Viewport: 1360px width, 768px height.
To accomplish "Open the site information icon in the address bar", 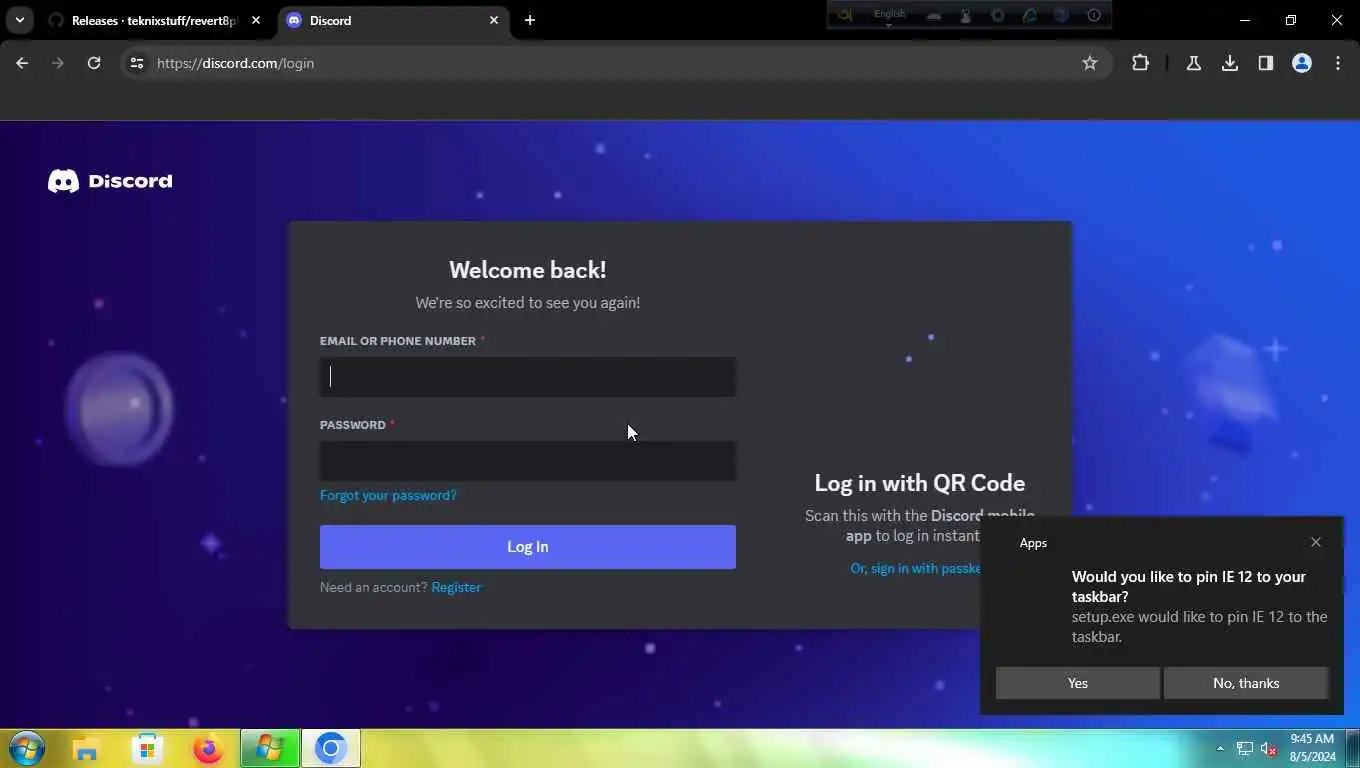I will (x=137, y=63).
